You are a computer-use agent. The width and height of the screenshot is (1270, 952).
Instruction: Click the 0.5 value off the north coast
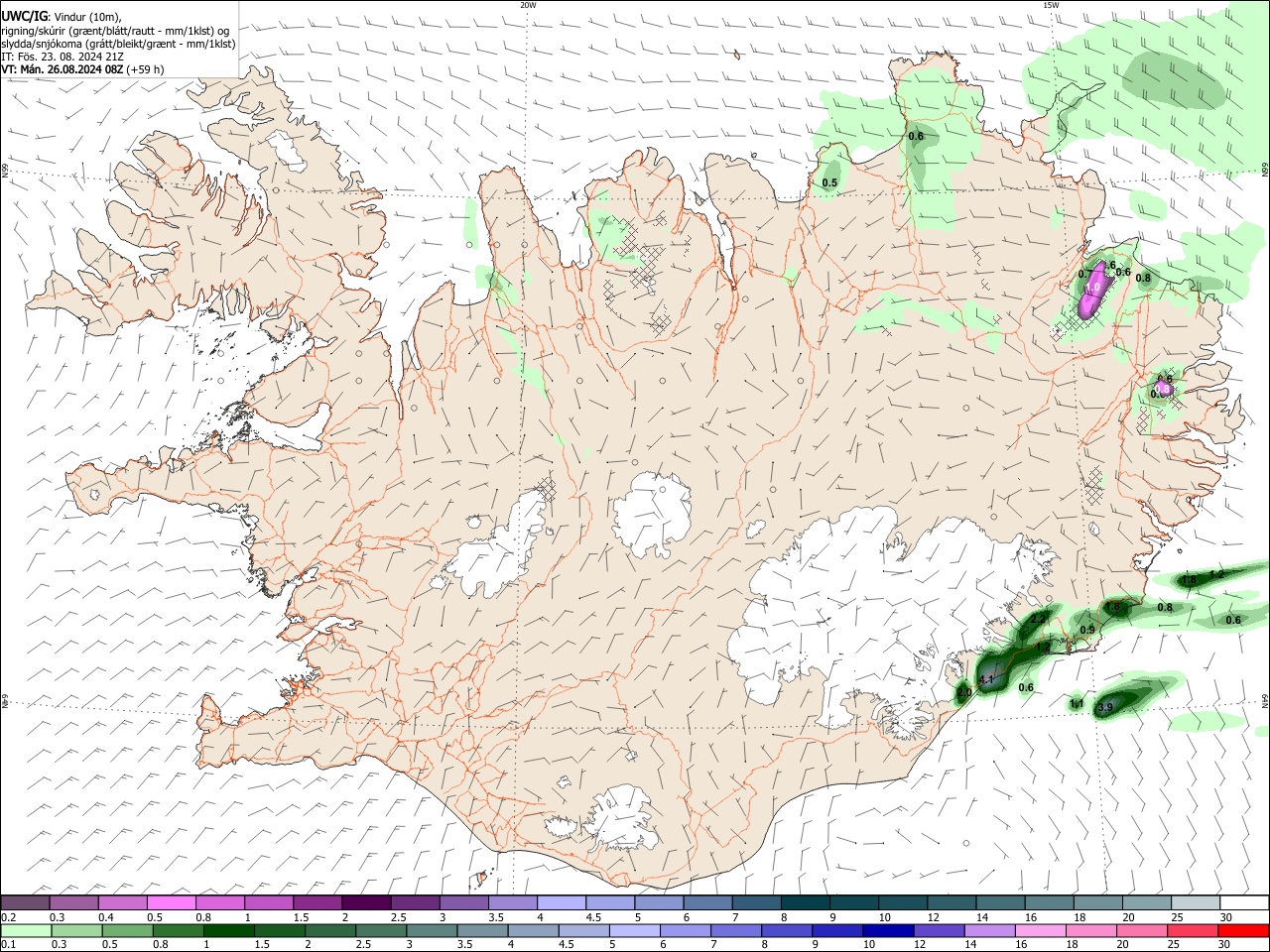(x=830, y=182)
